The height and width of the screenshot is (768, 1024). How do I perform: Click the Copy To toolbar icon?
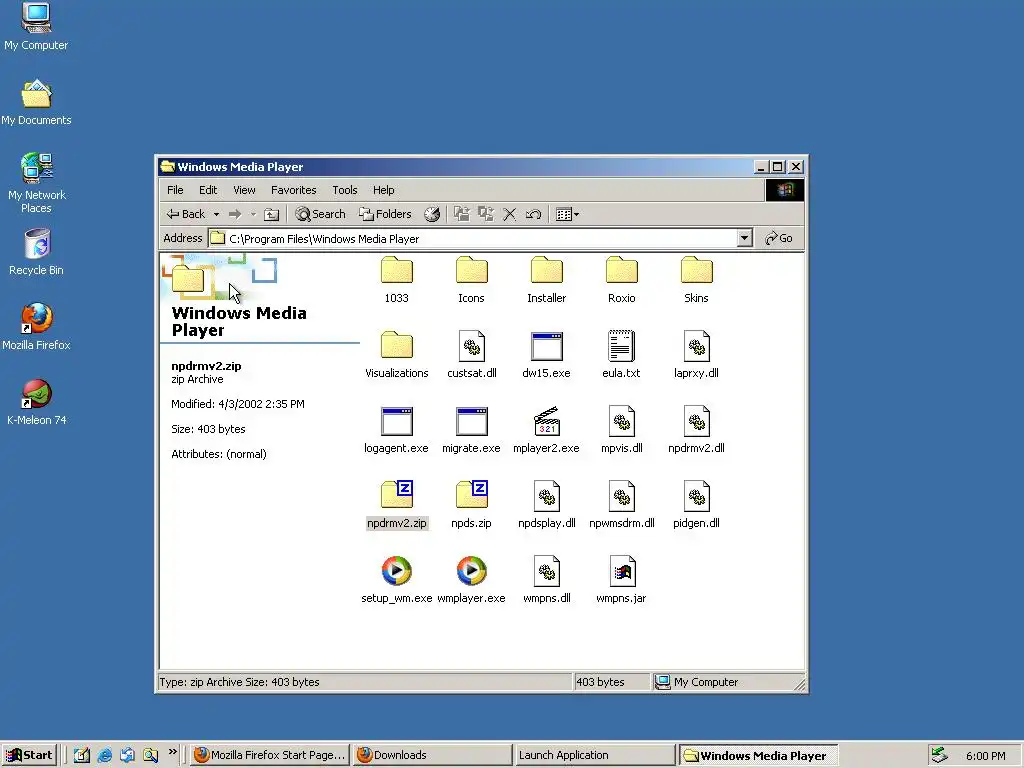(x=486, y=214)
